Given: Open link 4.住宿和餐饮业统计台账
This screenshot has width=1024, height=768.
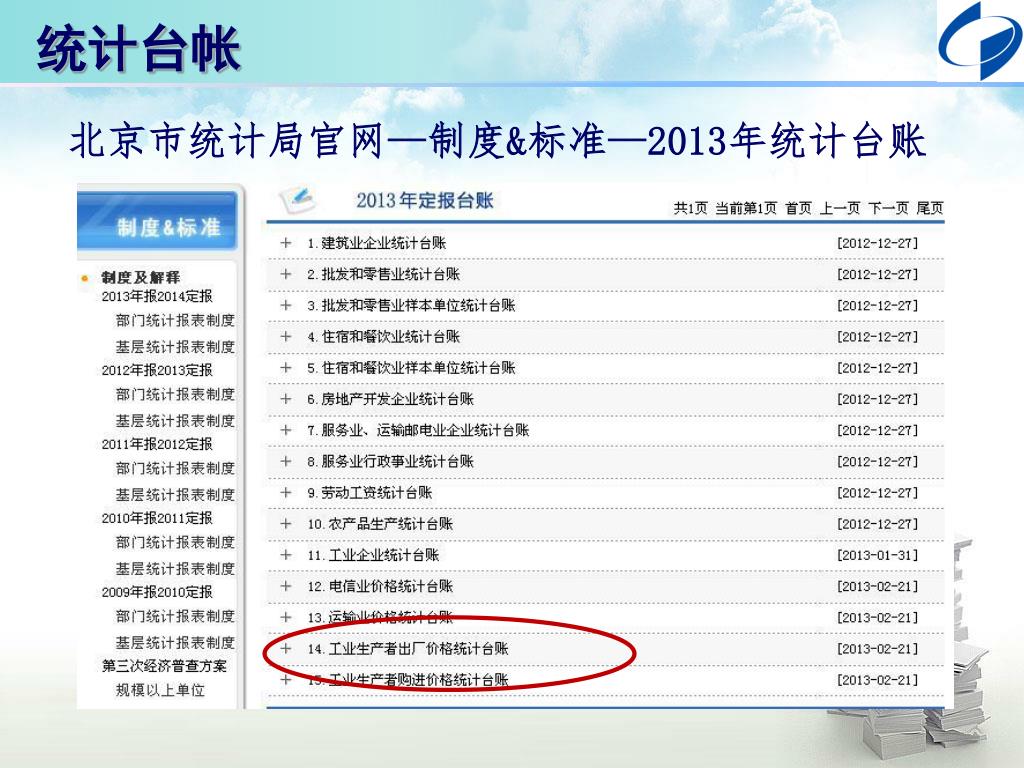Looking at the screenshot, I should pyautogui.click(x=383, y=337).
